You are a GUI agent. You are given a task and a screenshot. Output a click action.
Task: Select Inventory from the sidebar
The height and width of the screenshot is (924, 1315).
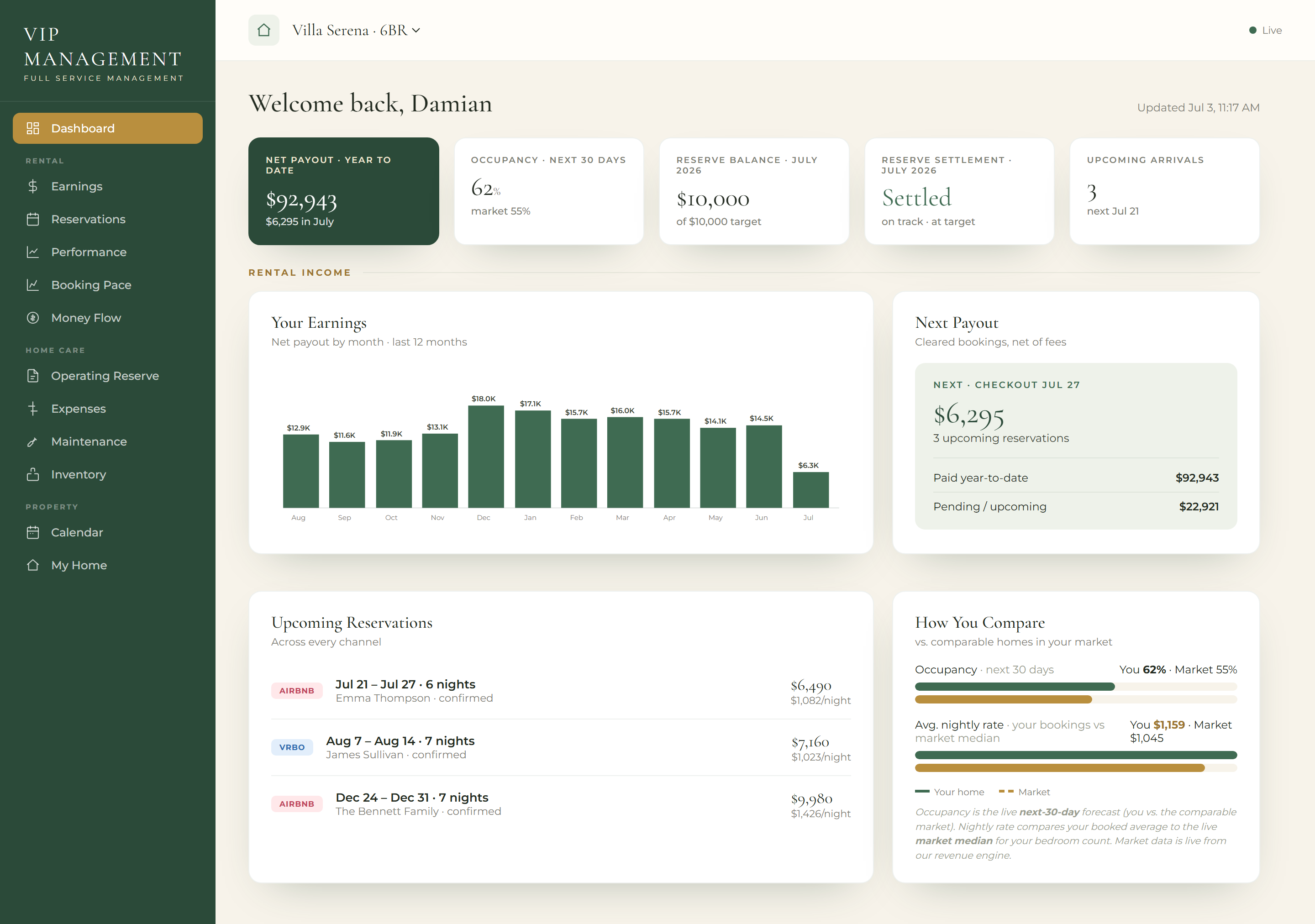(x=108, y=475)
